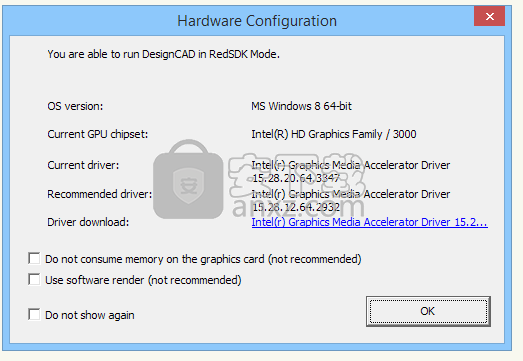Select the 'Current GPU chipset:' label

(x=98, y=134)
